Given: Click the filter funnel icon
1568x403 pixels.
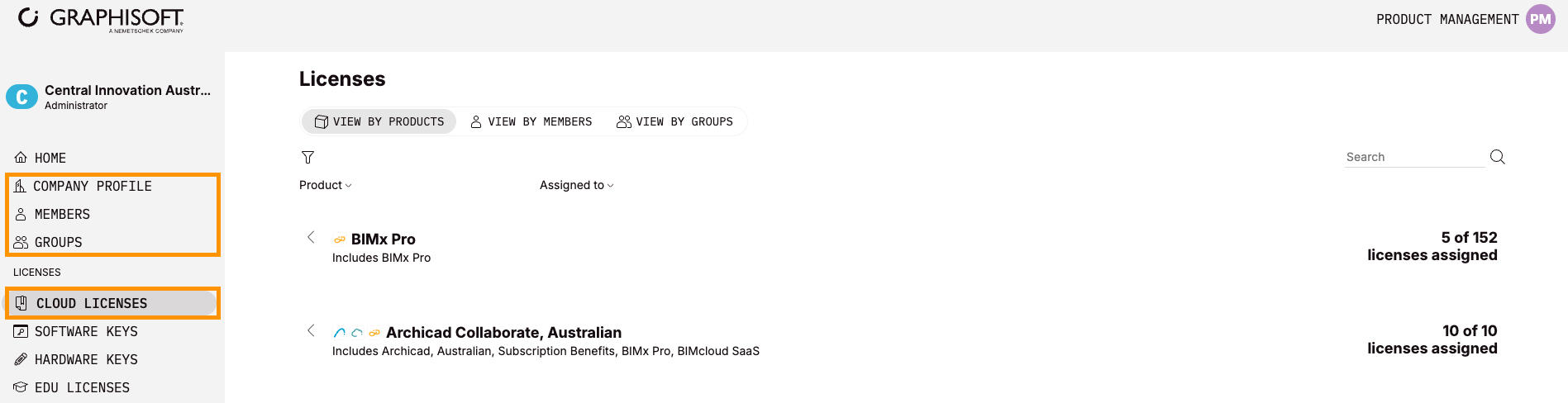Looking at the screenshot, I should click(x=307, y=157).
